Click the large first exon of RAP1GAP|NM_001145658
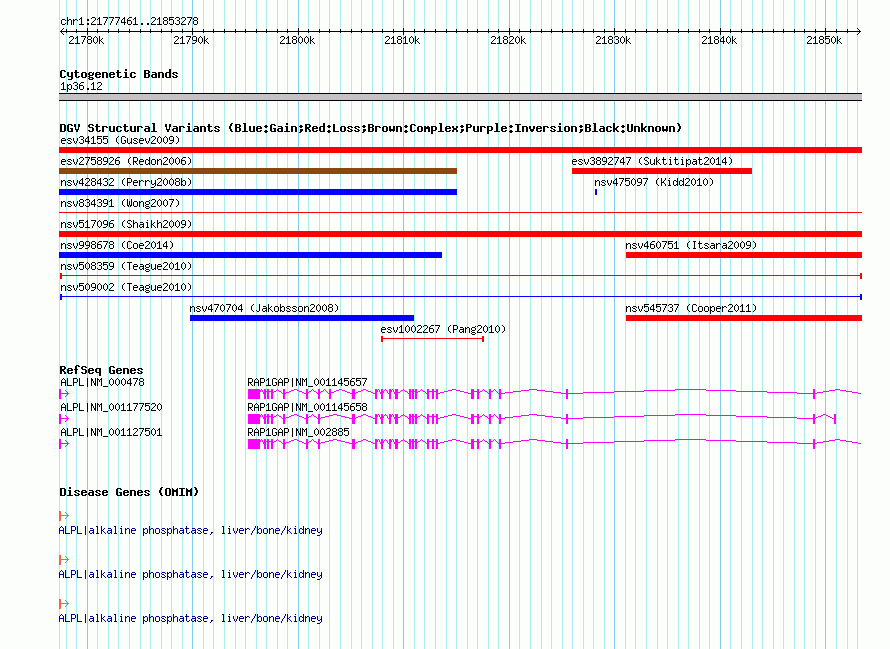The width and height of the screenshot is (890, 649). (254, 419)
